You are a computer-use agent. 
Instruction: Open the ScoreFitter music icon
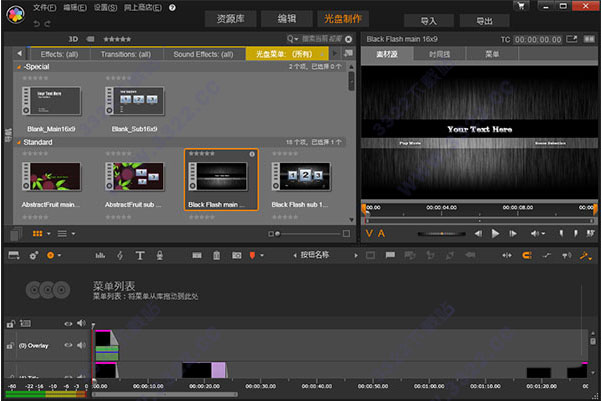pos(120,255)
